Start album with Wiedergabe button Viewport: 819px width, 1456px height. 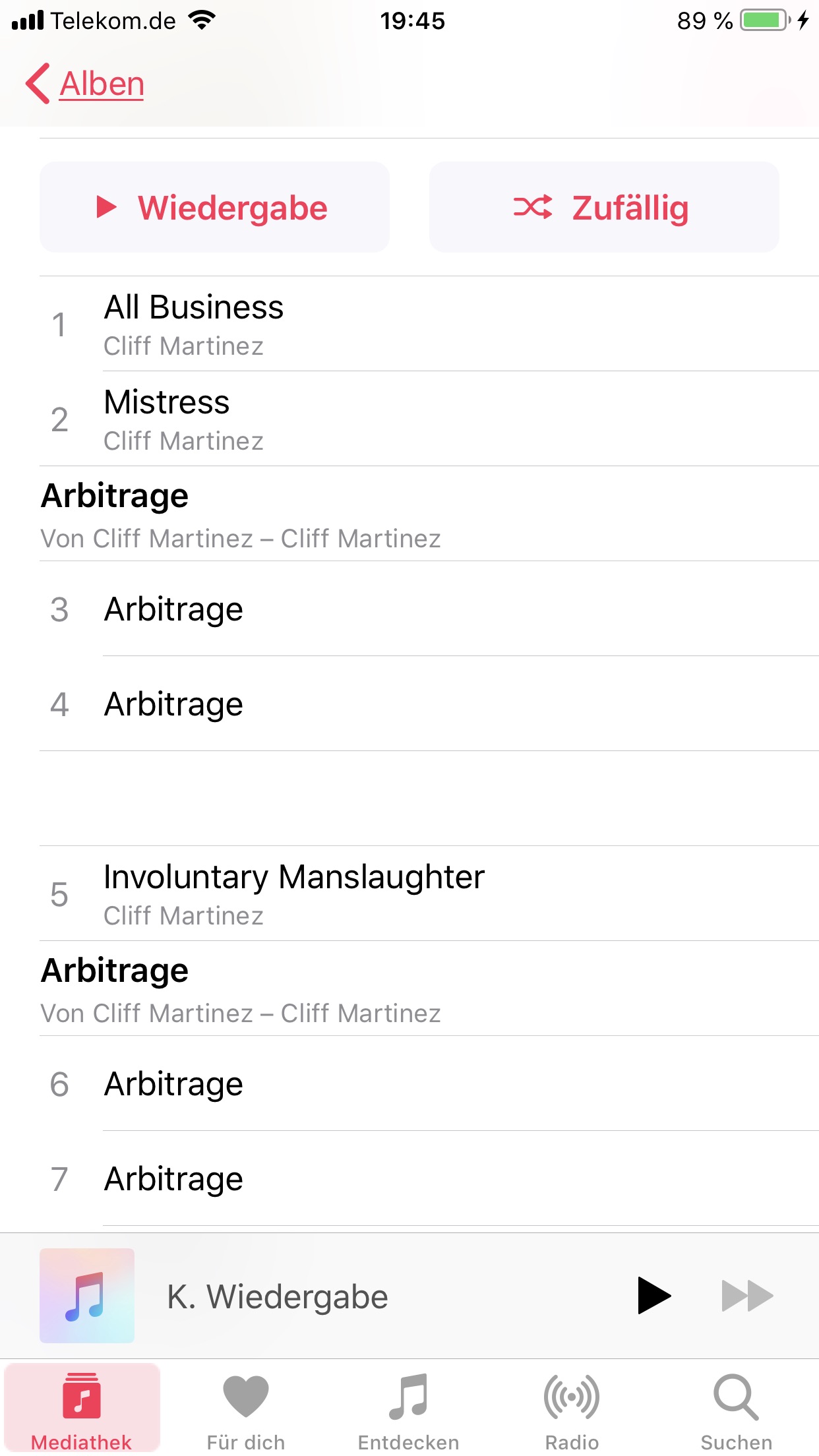click(x=214, y=207)
